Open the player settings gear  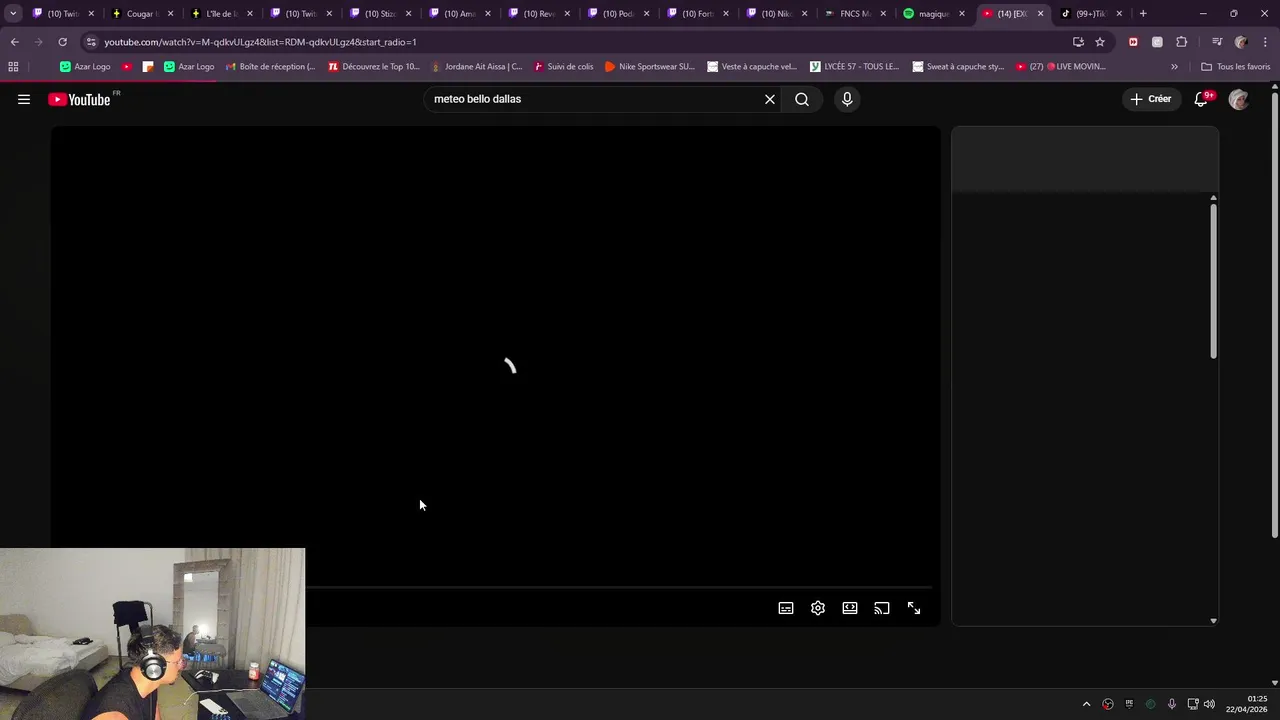[818, 608]
